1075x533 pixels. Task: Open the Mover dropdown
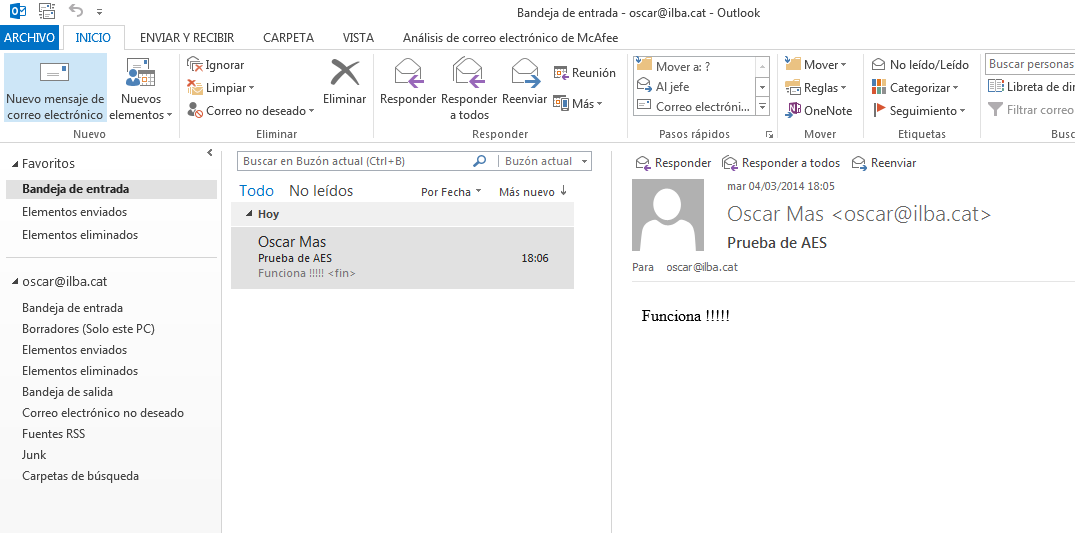pyautogui.click(x=816, y=64)
